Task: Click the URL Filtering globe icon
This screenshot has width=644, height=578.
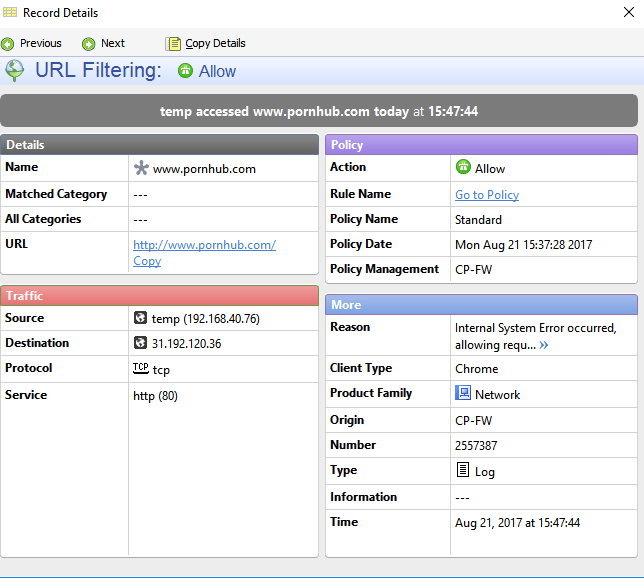Action: pyautogui.click(x=15, y=70)
